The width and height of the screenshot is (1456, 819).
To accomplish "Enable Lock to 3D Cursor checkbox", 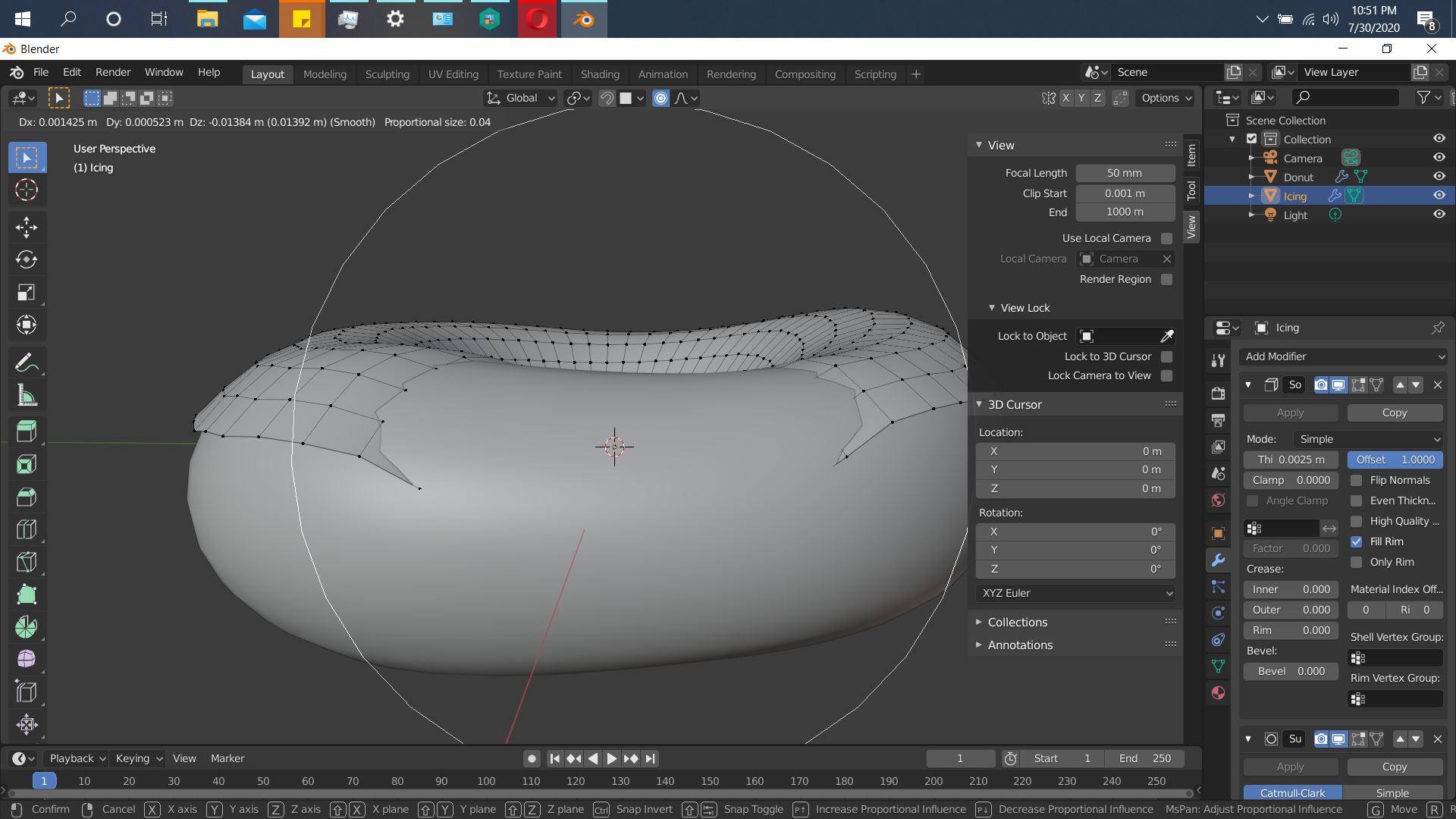I will point(1167,356).
